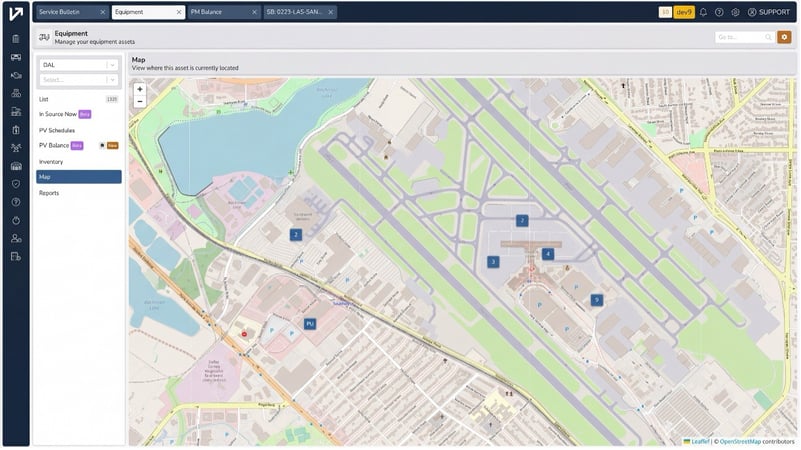Open the Select... dropdown
Viewport: 801px width, 450px height.
pos(79,80)
